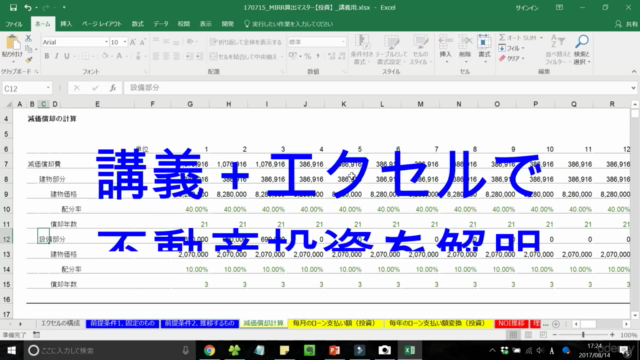Toggle Center alignment
The width and height of the screenshot is (640, 360).
click(166, 56)
